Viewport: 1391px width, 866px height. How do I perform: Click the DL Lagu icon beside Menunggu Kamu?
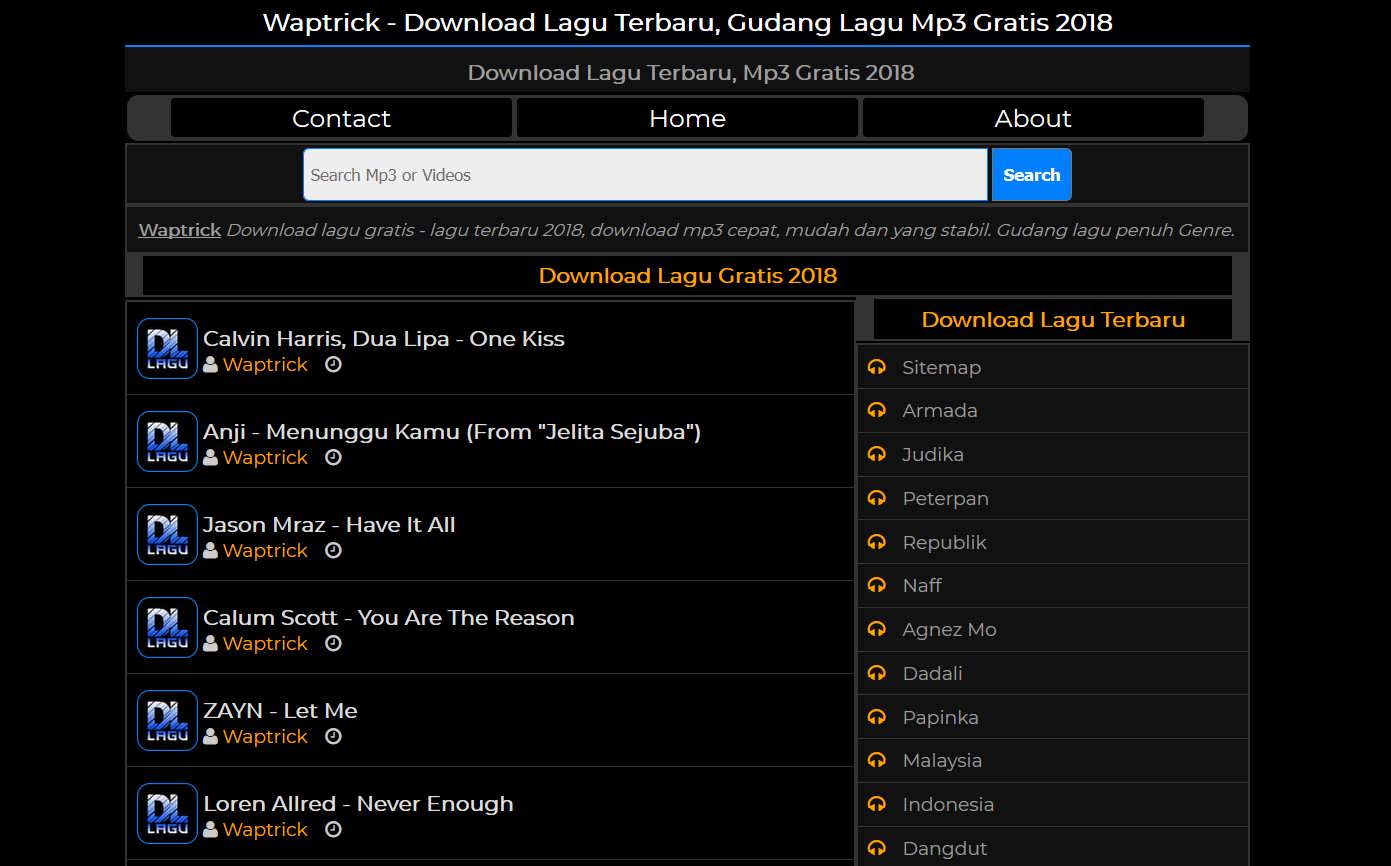167,442
